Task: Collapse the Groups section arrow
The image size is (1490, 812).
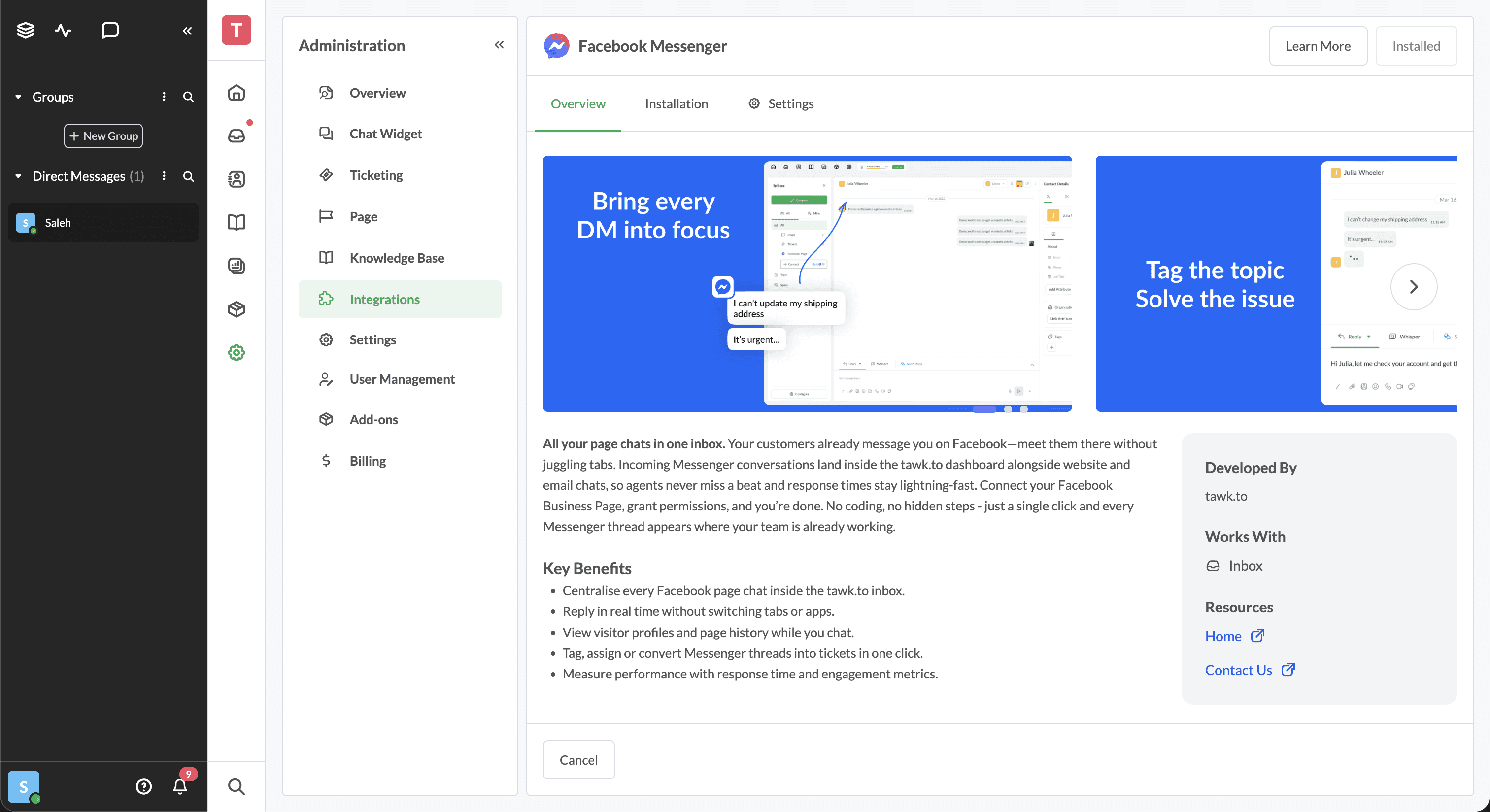Action: 18,97
